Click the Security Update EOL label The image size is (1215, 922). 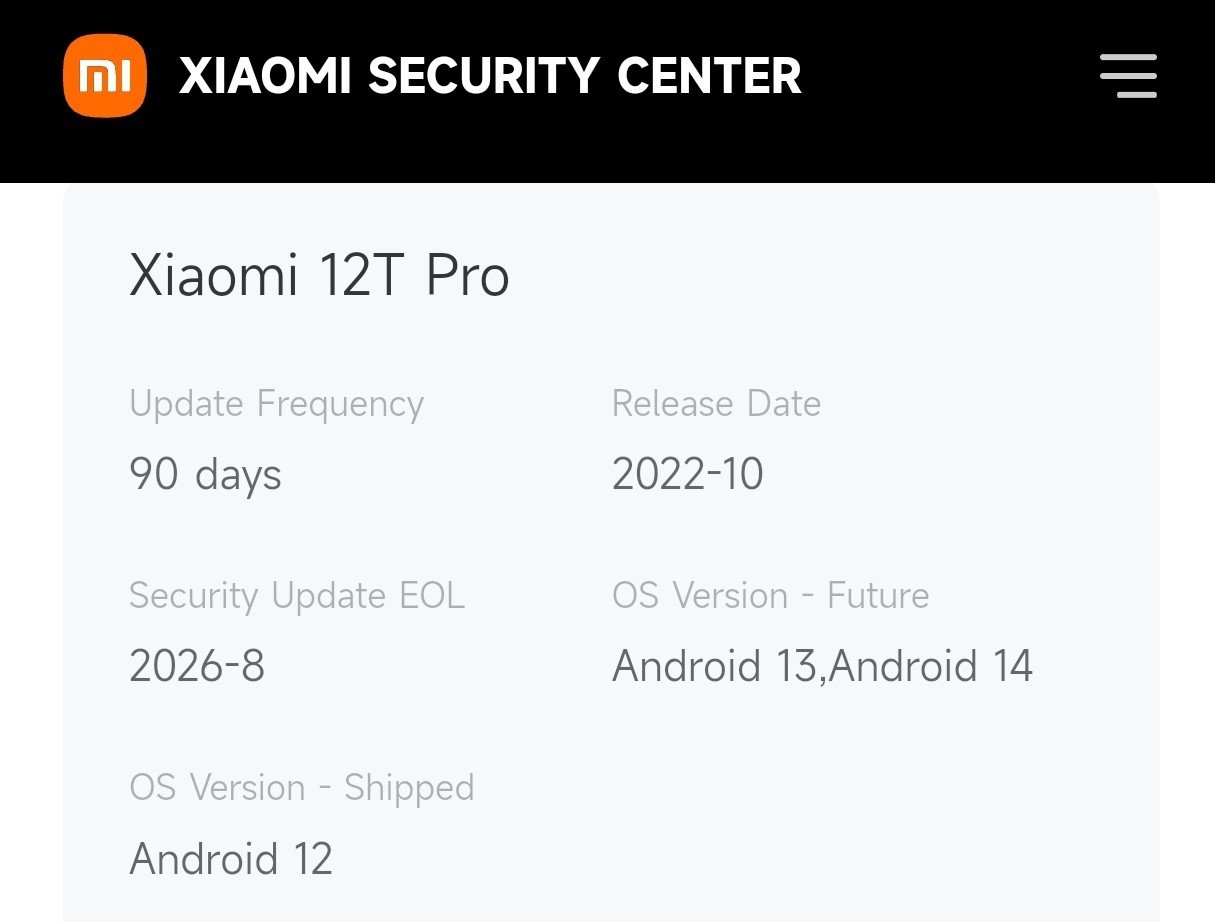click(297, 596)
